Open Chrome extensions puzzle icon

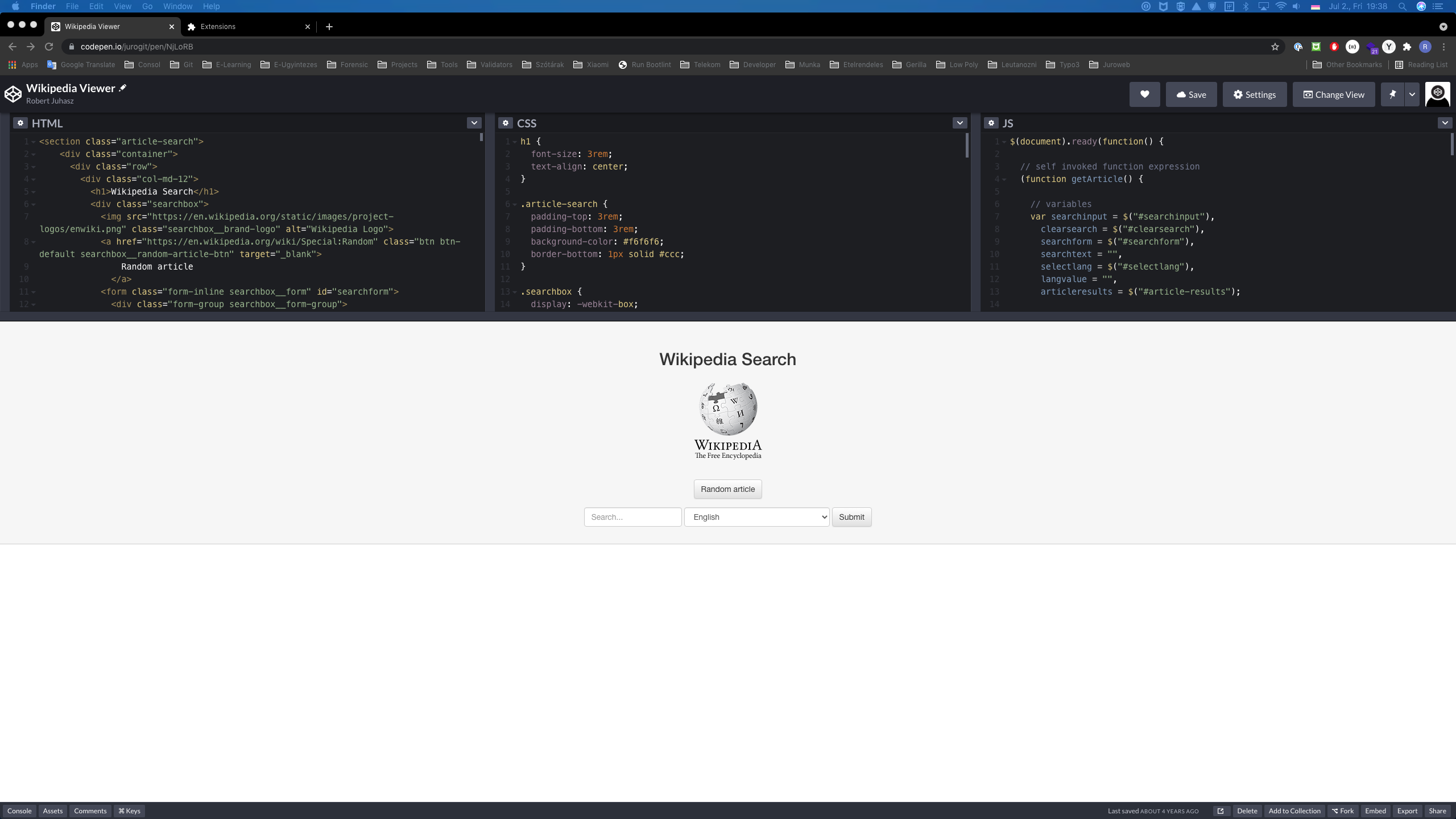1407,47
